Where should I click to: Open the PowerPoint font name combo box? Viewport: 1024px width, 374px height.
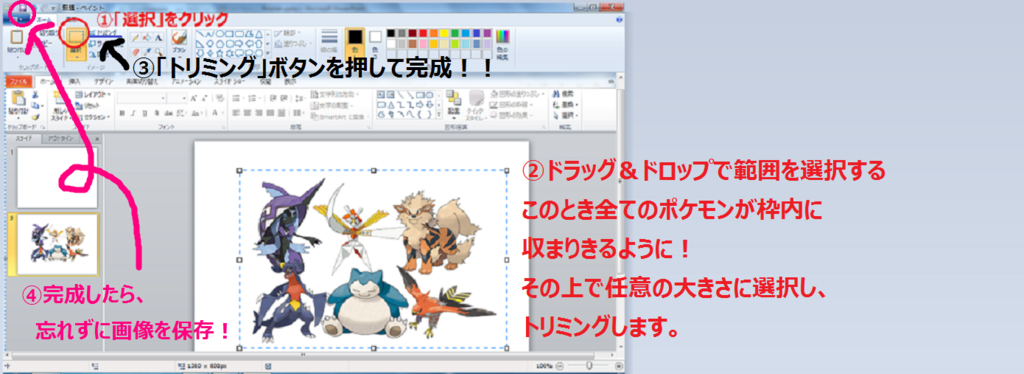pyautogui.click(x=142, y=98)
